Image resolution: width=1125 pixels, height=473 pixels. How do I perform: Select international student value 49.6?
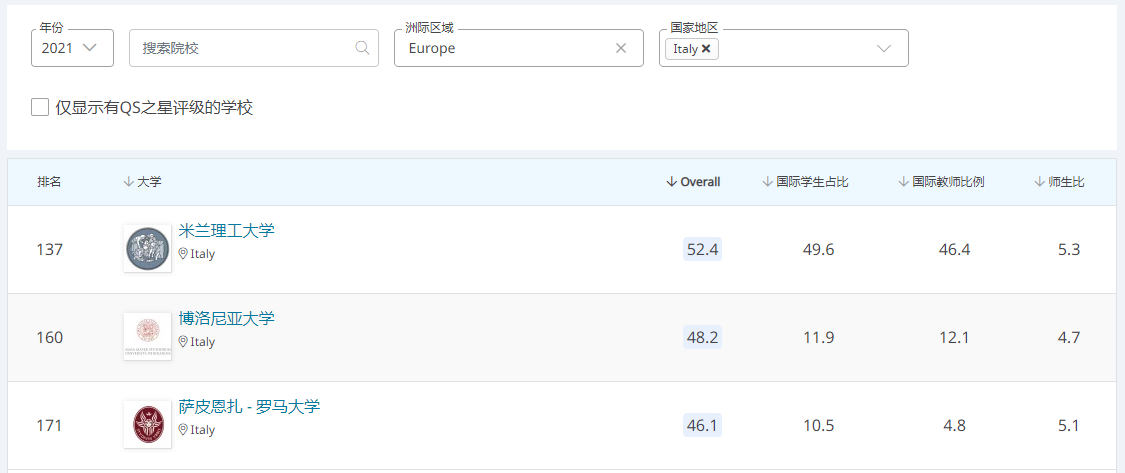[819, 250]
